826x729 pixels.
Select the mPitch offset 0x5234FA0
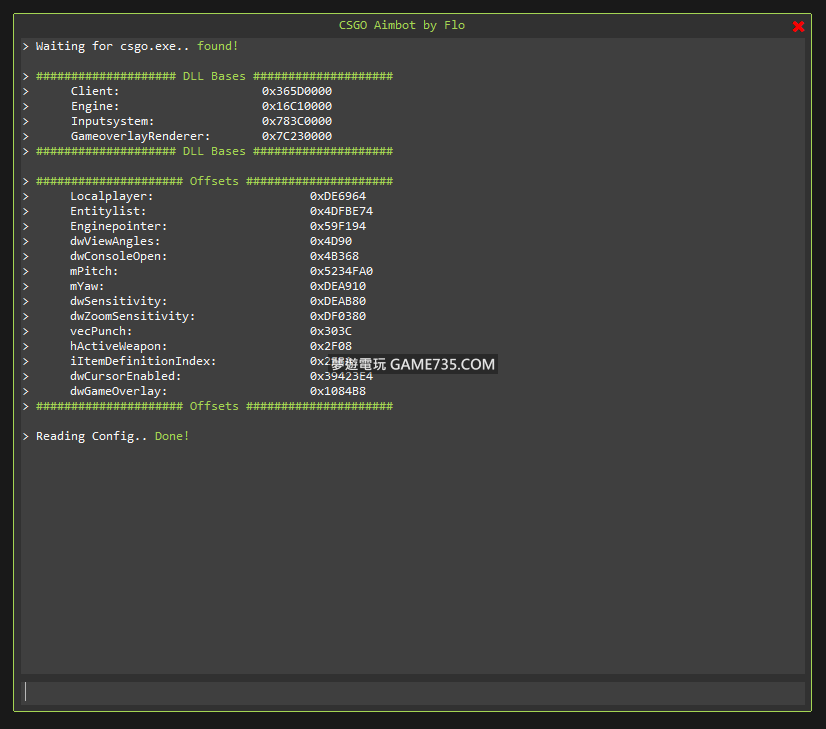point(341,271)
